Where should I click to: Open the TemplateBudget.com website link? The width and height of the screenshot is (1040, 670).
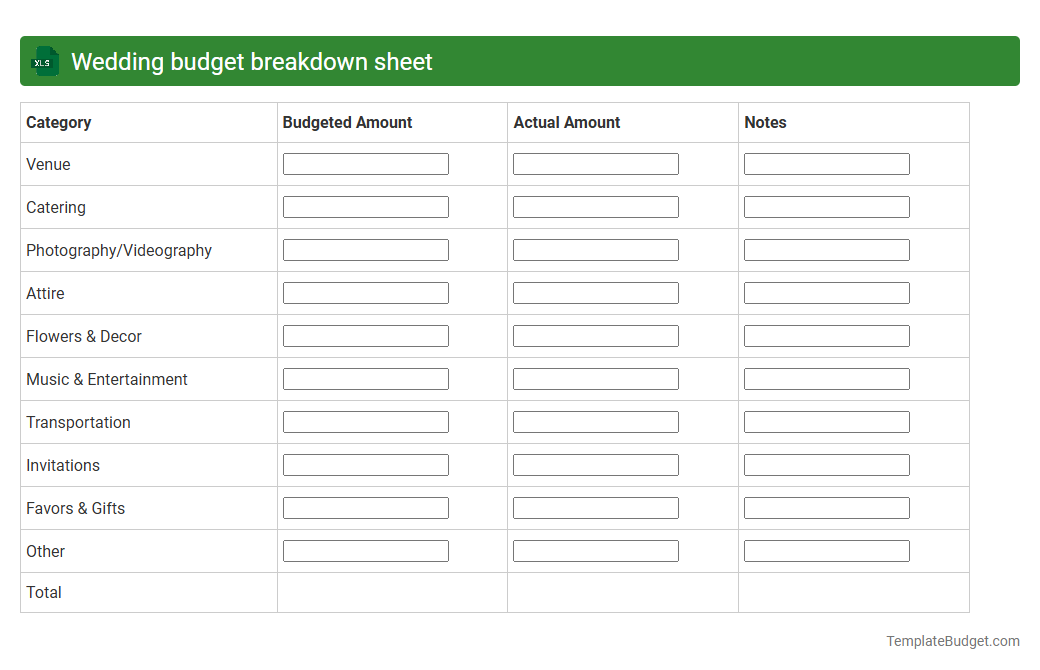click(955, 639)
